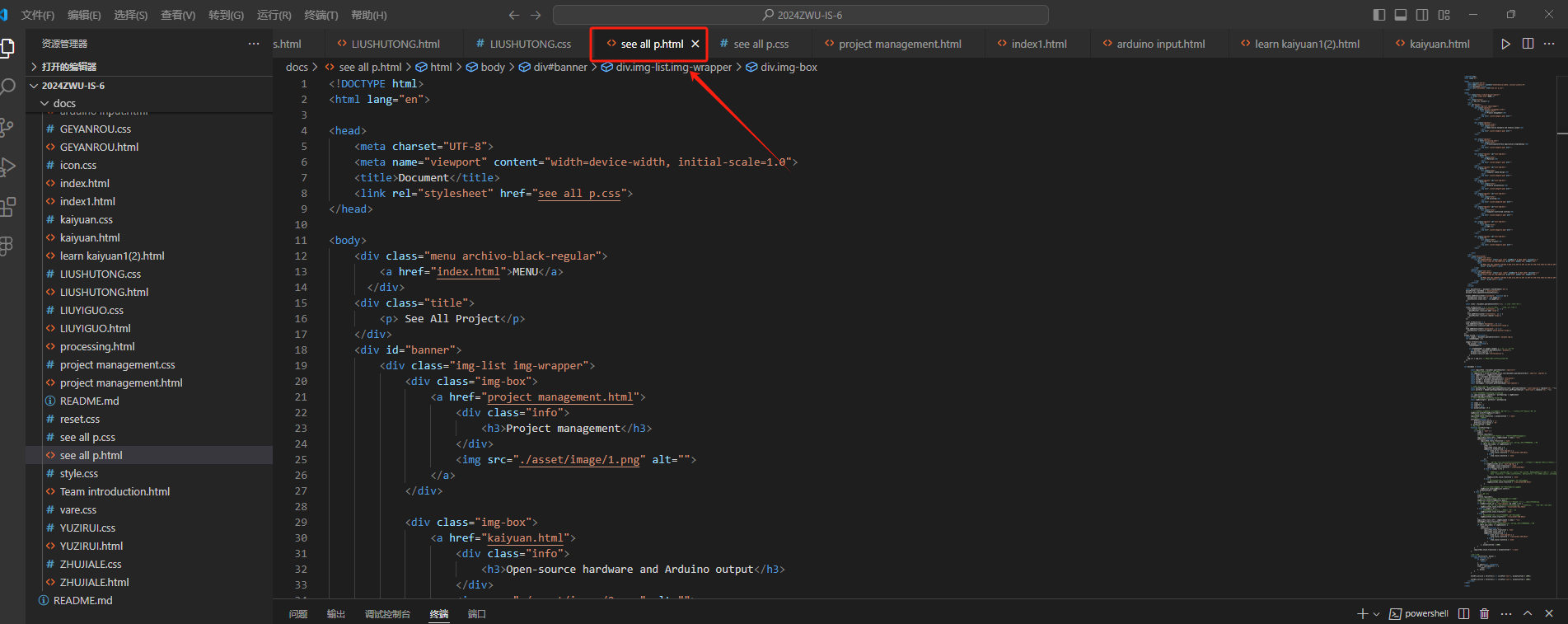The image size is (1568, 624).
Task: Open the new terminal profile dropdown arrow
Action: 1376,613
